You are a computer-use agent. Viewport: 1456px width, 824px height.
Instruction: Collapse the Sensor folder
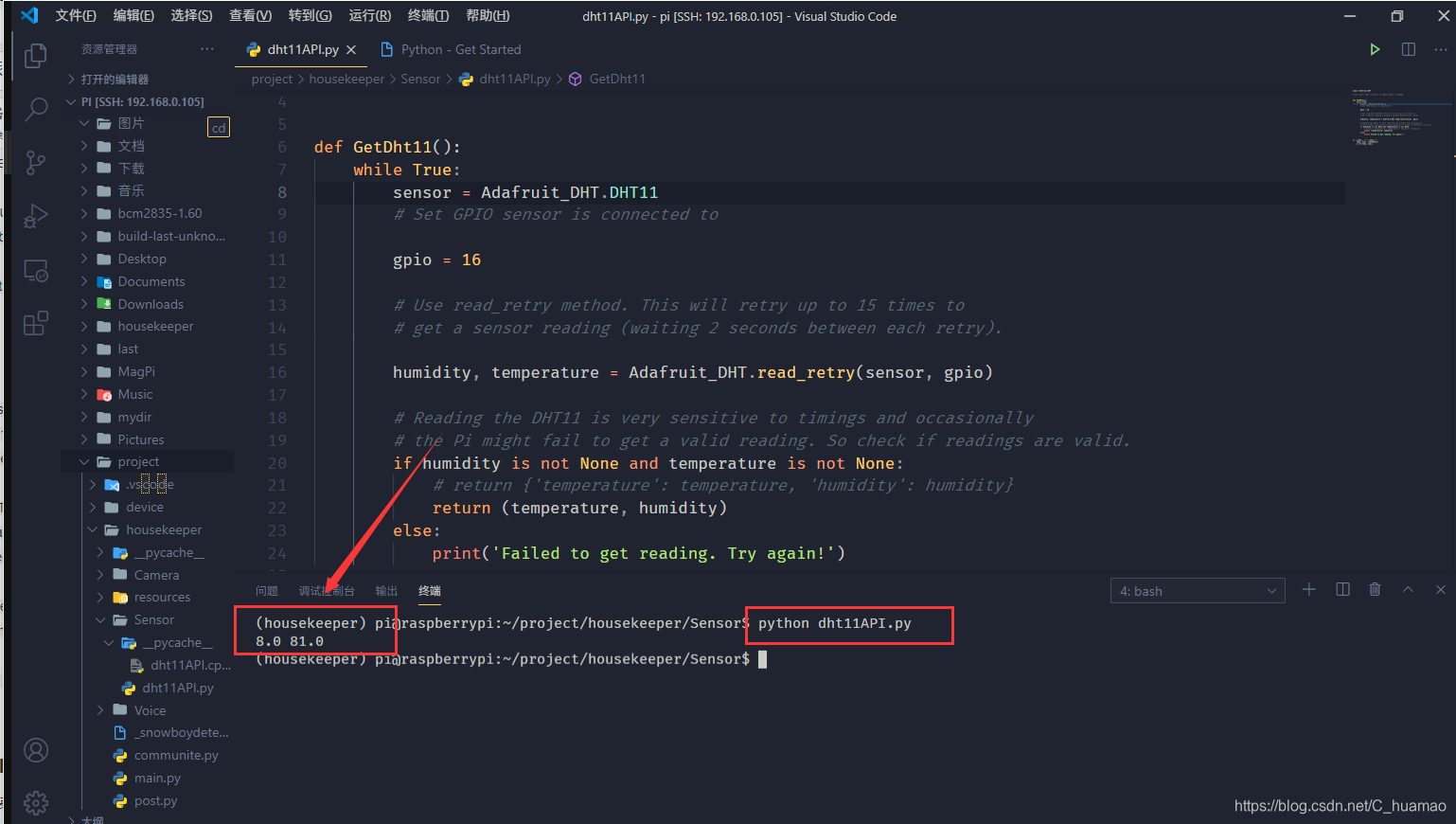point(154,619)
